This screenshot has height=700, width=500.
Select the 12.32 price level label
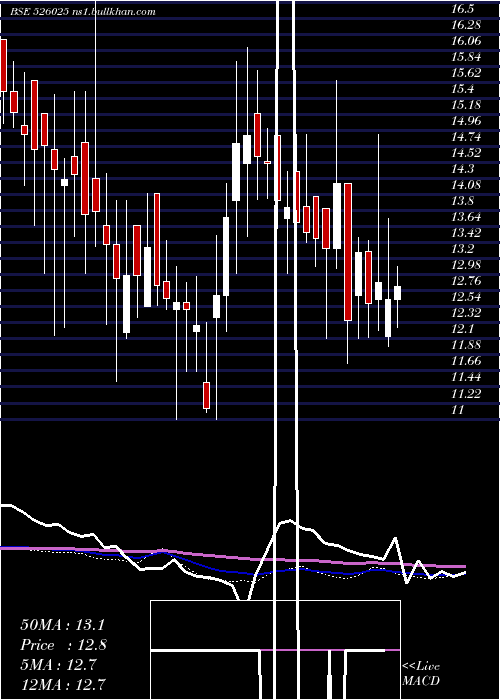[x=466, y=312]
